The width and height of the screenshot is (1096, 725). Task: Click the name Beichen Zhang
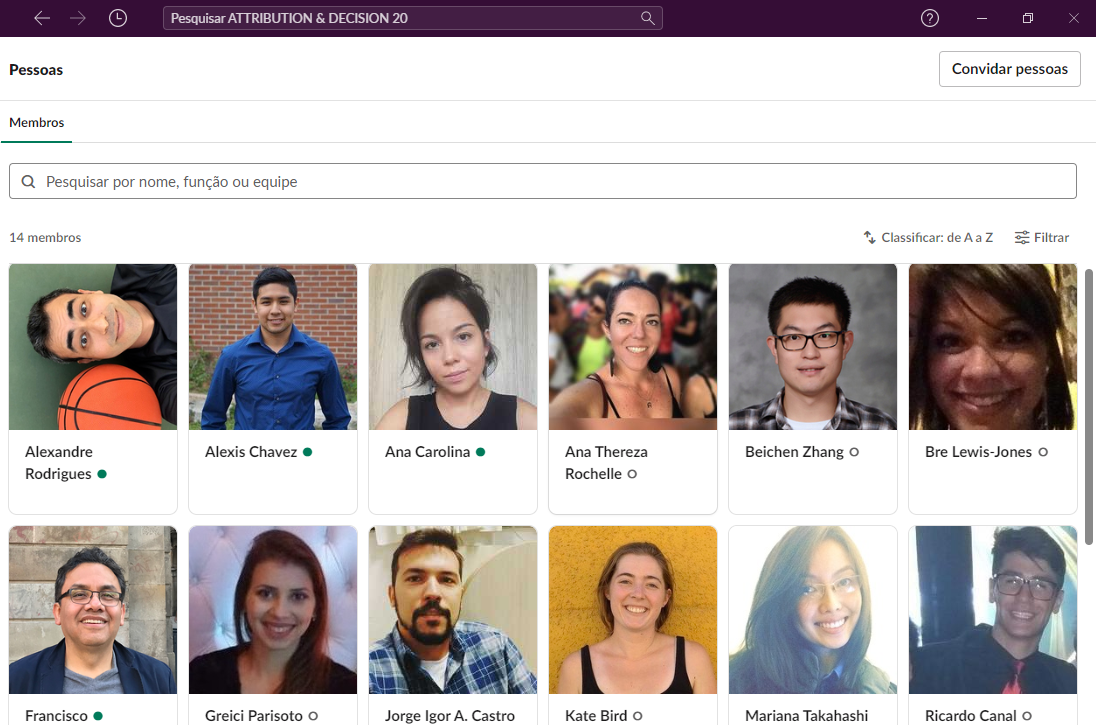794,452
